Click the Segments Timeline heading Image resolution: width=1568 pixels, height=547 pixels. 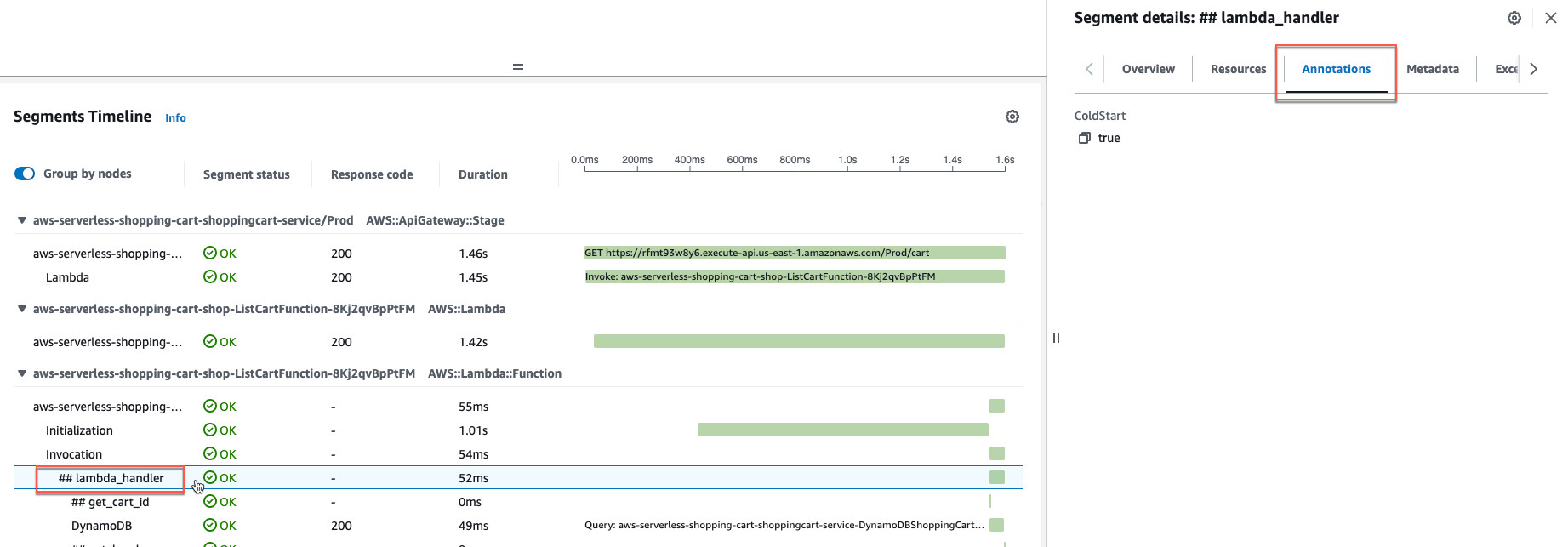[x=83, y=117]
